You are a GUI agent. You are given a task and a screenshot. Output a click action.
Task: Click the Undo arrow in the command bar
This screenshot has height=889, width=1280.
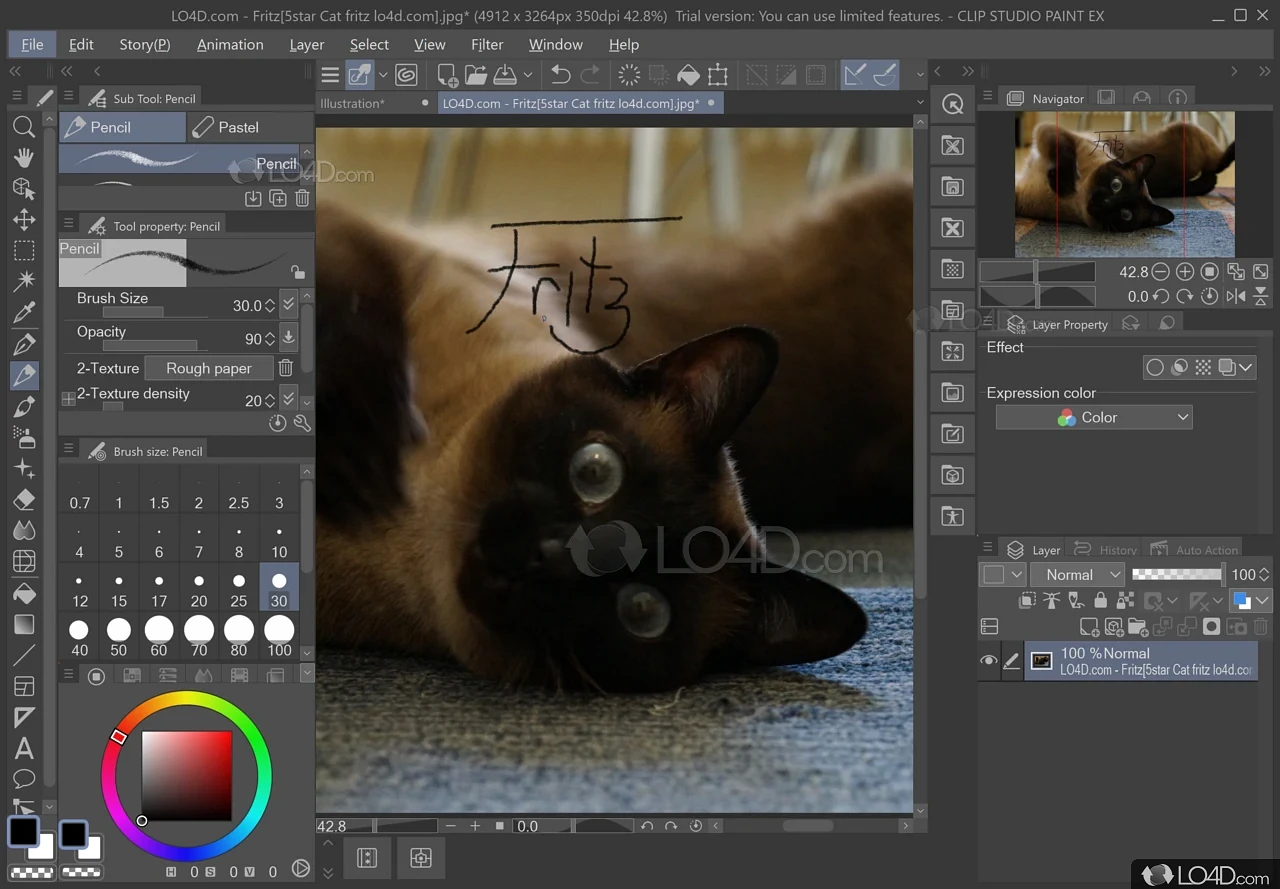pyautogui.click(x=561, y=75)
